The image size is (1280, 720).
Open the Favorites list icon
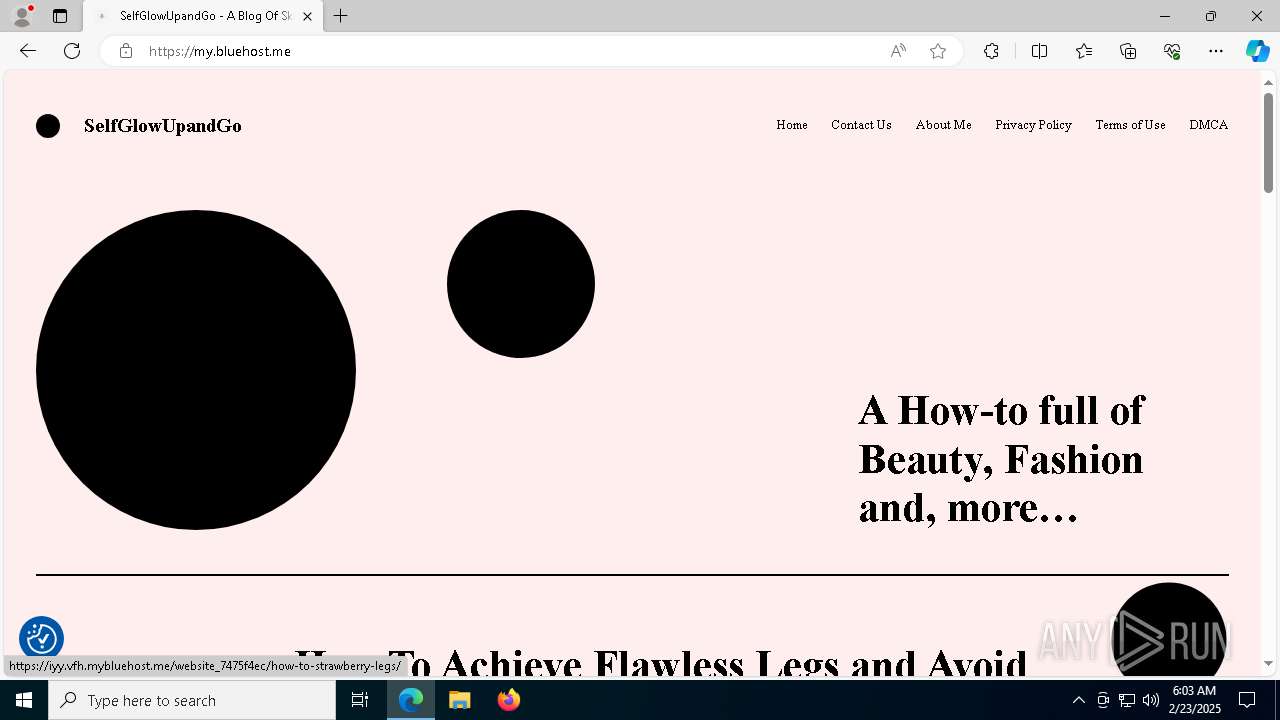[x=1084, y=51]
